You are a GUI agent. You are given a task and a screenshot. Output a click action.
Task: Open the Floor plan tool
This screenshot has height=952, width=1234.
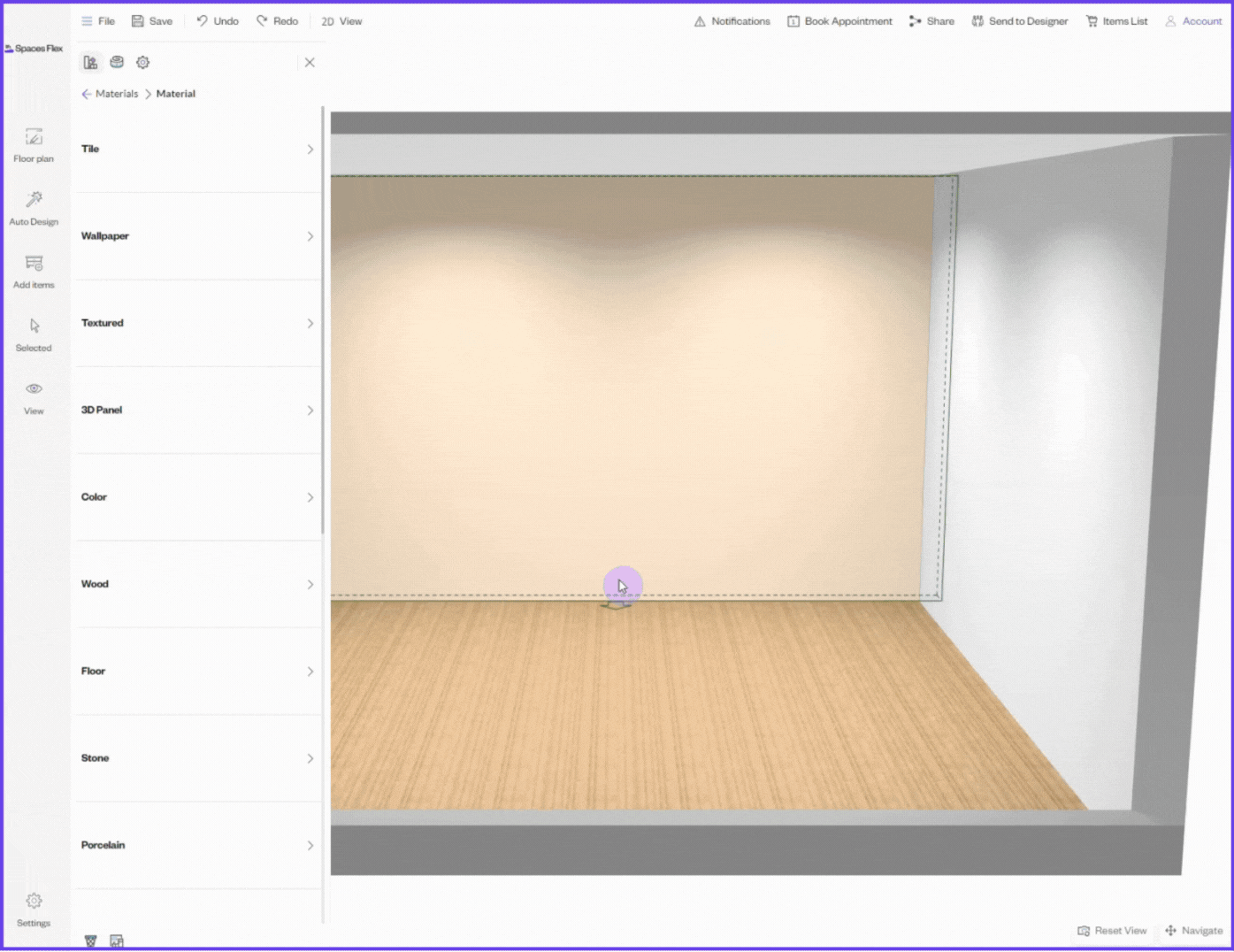click(x=34, y=145)
